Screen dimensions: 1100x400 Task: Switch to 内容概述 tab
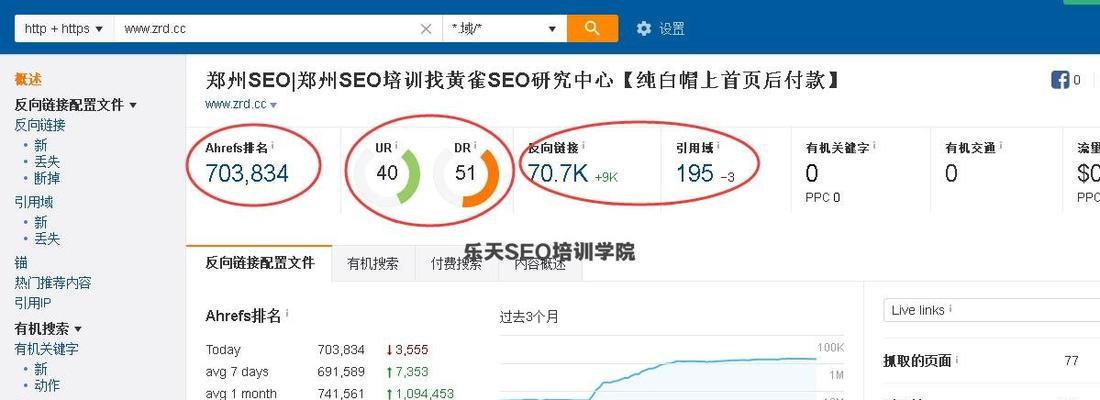point(540,264)
